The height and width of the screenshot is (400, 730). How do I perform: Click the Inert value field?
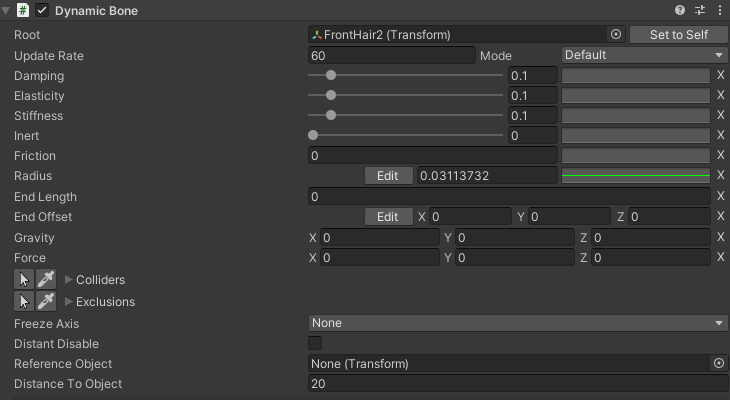pyautogui.click(x=533, y=136)
